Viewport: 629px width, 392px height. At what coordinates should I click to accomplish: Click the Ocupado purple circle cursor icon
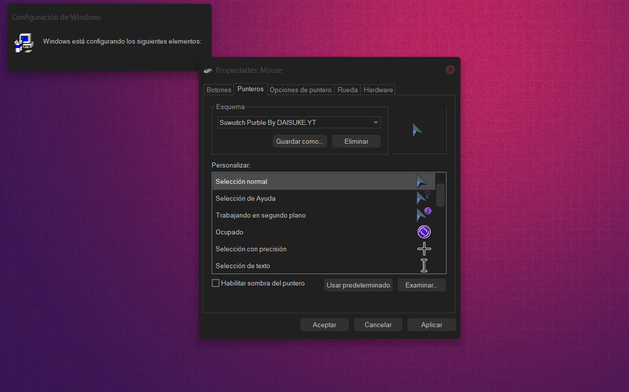(424, 232)
